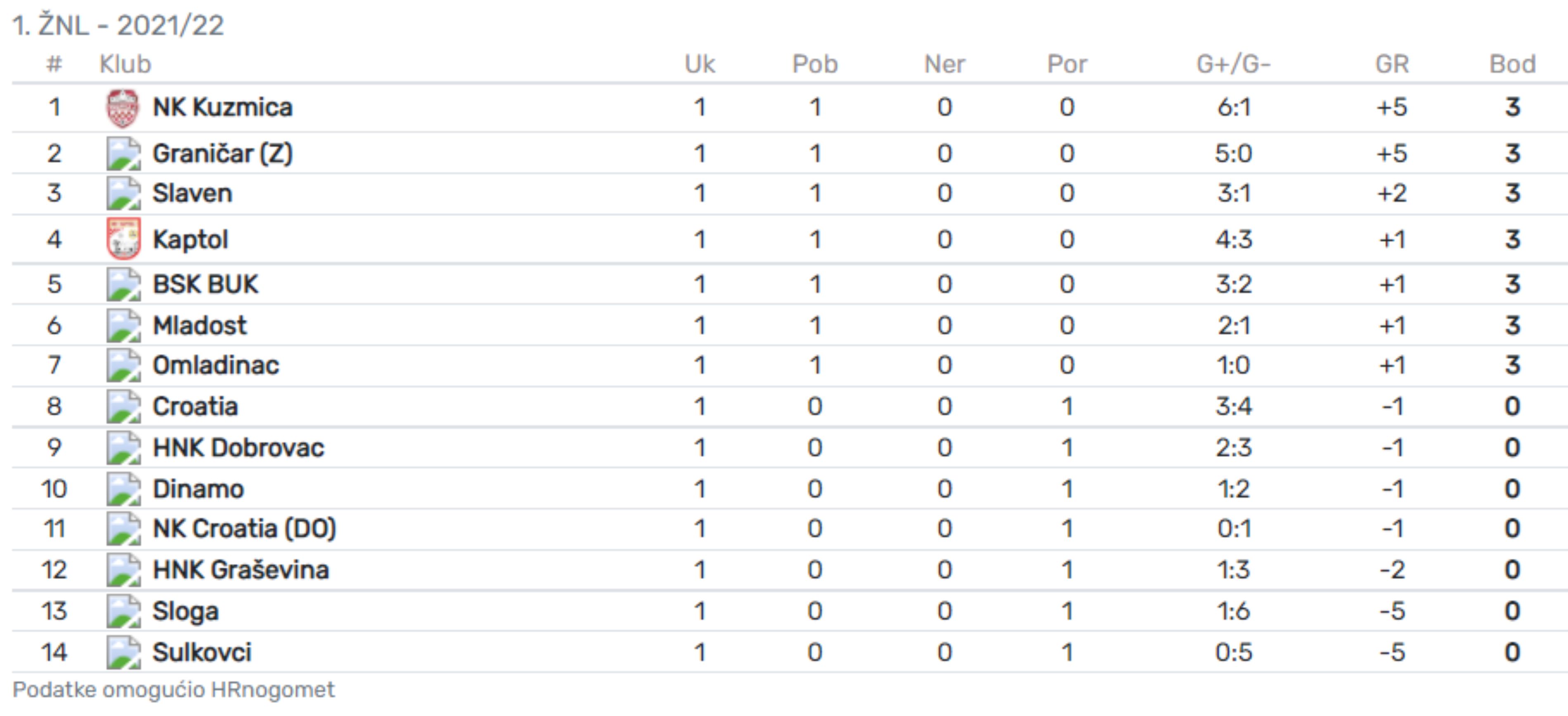
Task: Open the HNK Graševina club page
Action: click(x=241, y=570)
